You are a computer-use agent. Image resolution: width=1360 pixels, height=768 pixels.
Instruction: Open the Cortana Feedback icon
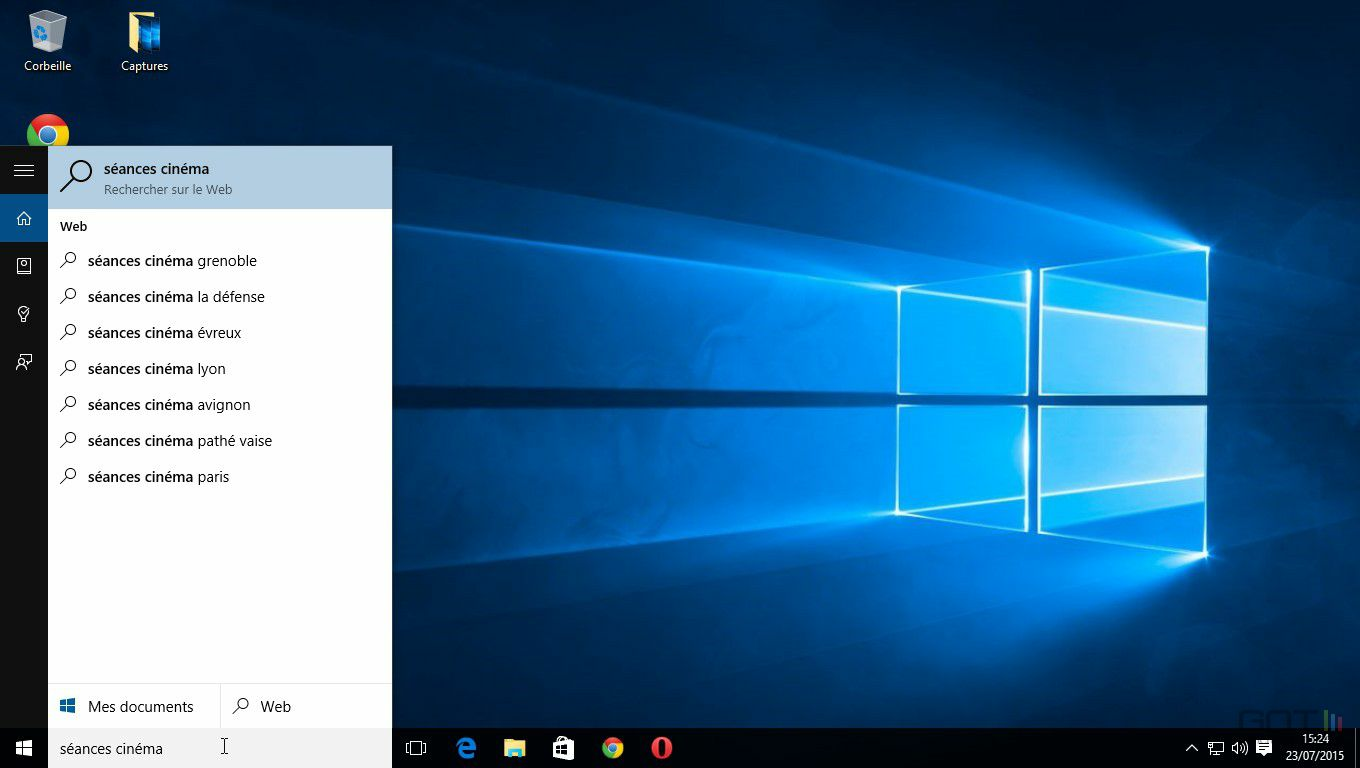24,362
